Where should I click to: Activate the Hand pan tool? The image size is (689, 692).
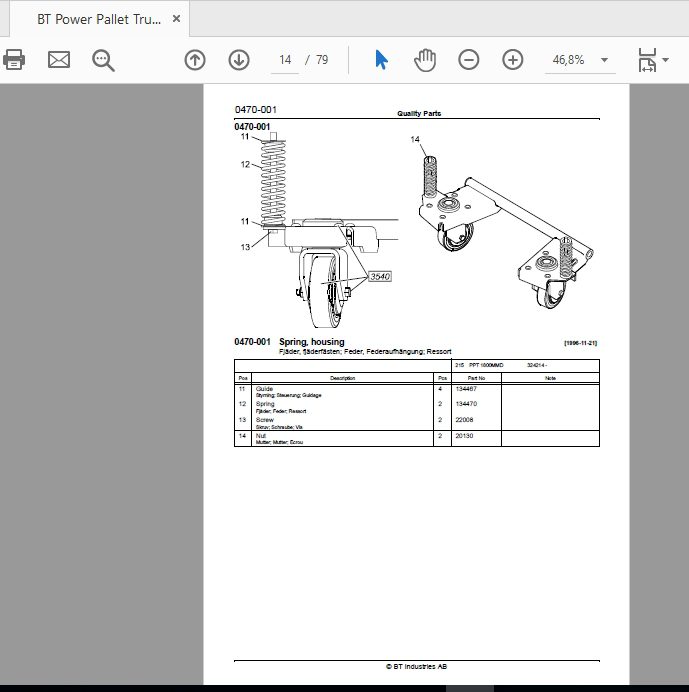click(425, 60)
